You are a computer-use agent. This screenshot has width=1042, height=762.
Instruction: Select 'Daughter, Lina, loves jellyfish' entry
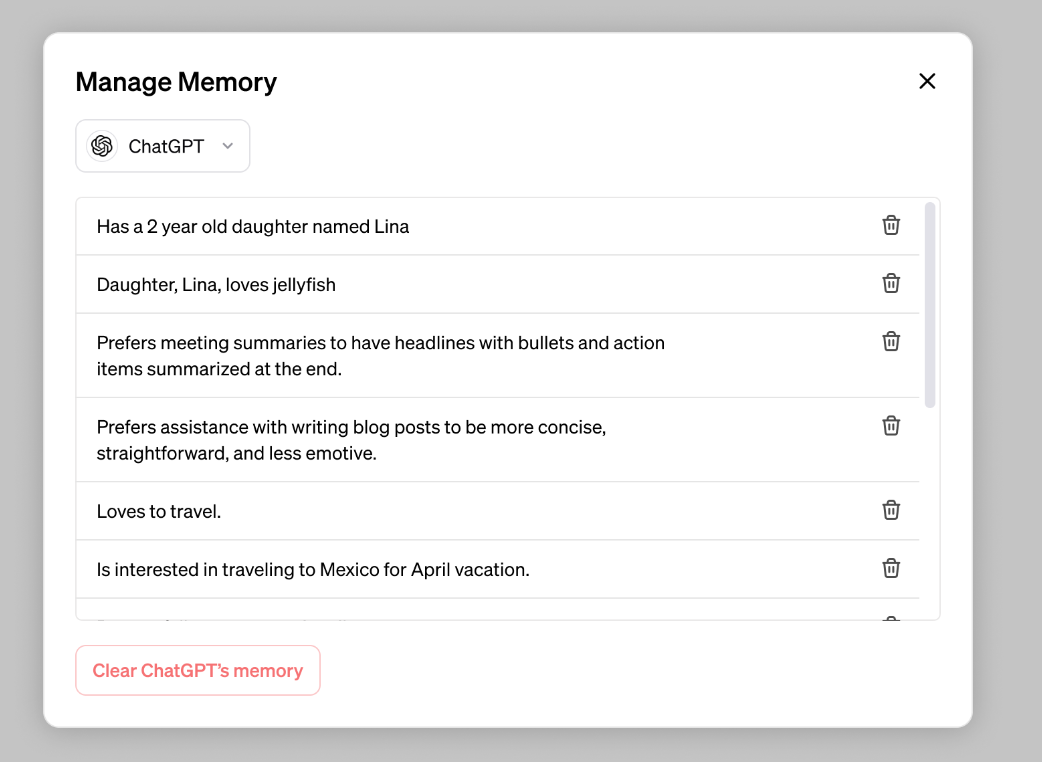(x=216, y=285)
